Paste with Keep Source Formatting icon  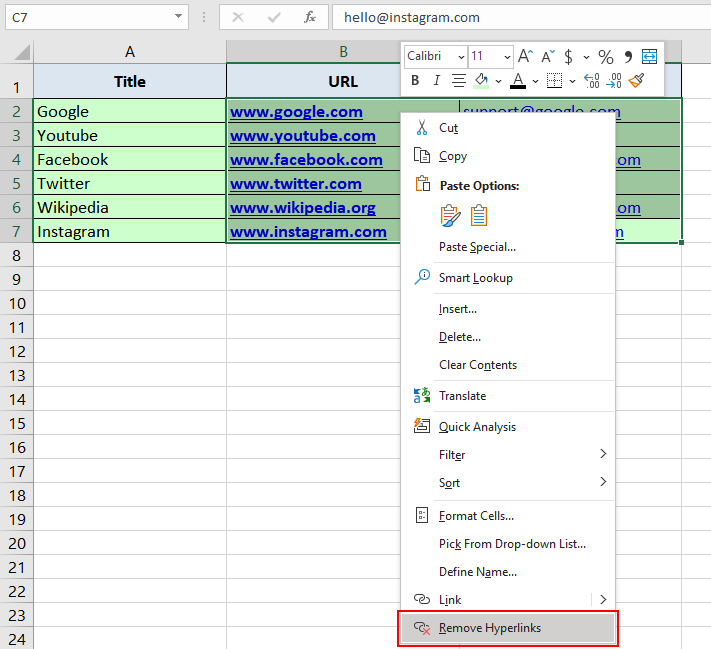451,215
